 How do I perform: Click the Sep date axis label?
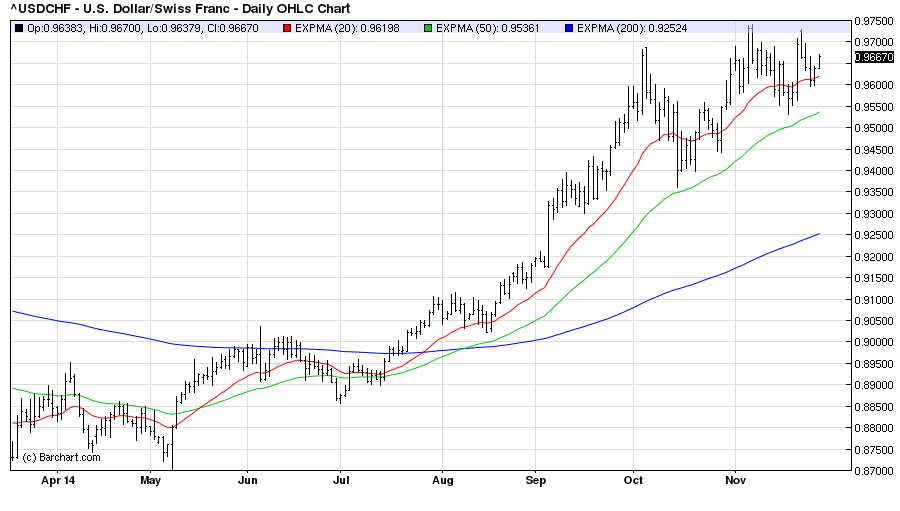[x=536, y=481]
